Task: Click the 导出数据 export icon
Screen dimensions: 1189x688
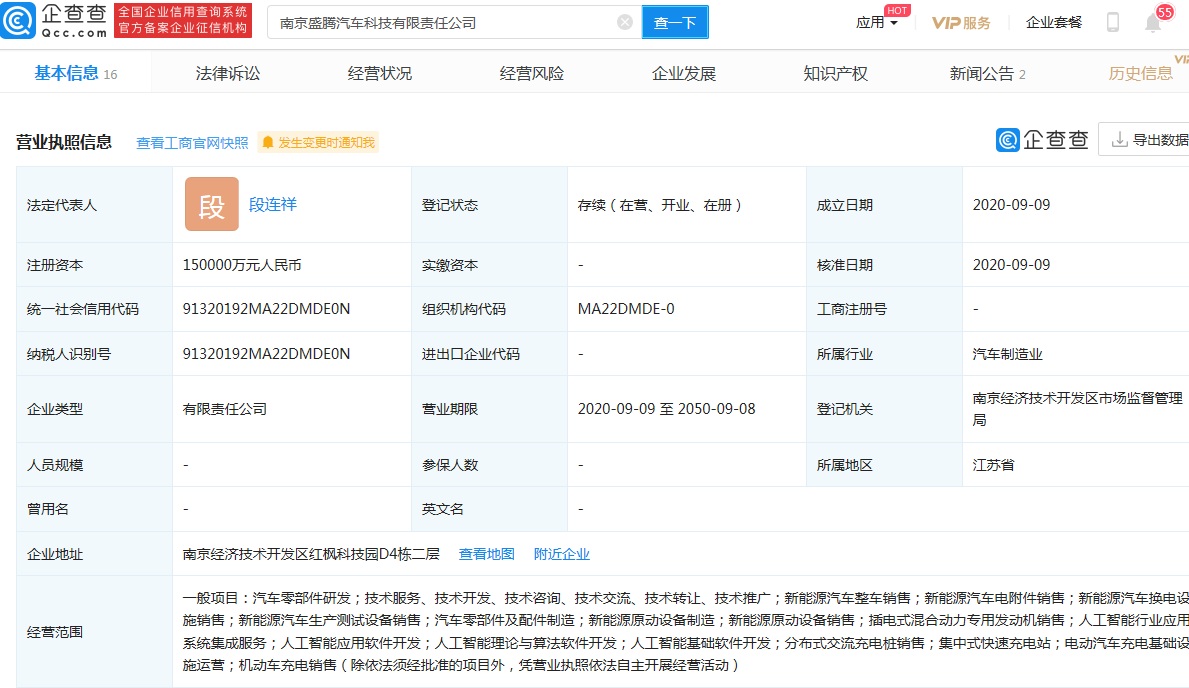Action: [x=1121, y=140]
